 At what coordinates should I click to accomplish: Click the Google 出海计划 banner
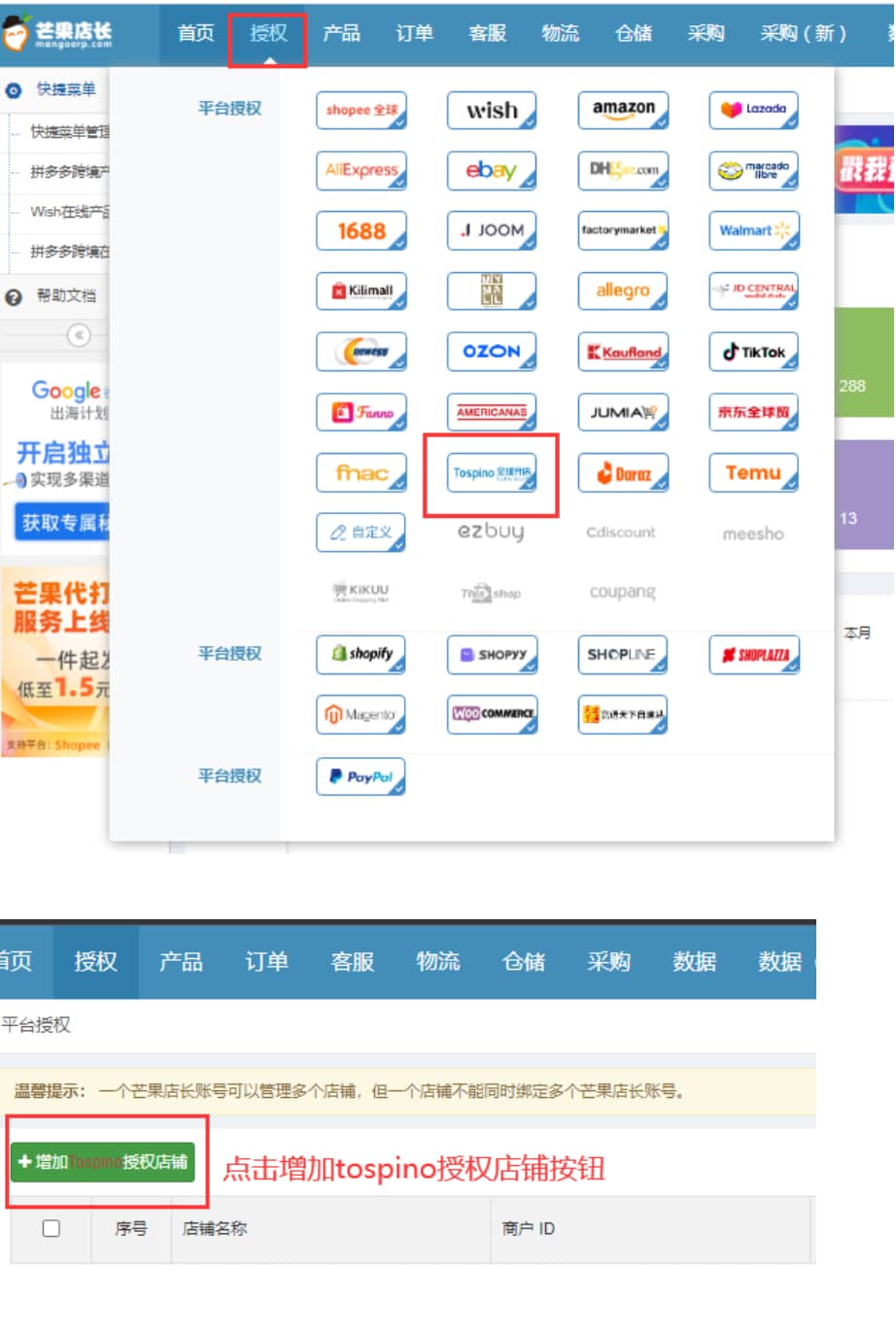tap(55, 457)
